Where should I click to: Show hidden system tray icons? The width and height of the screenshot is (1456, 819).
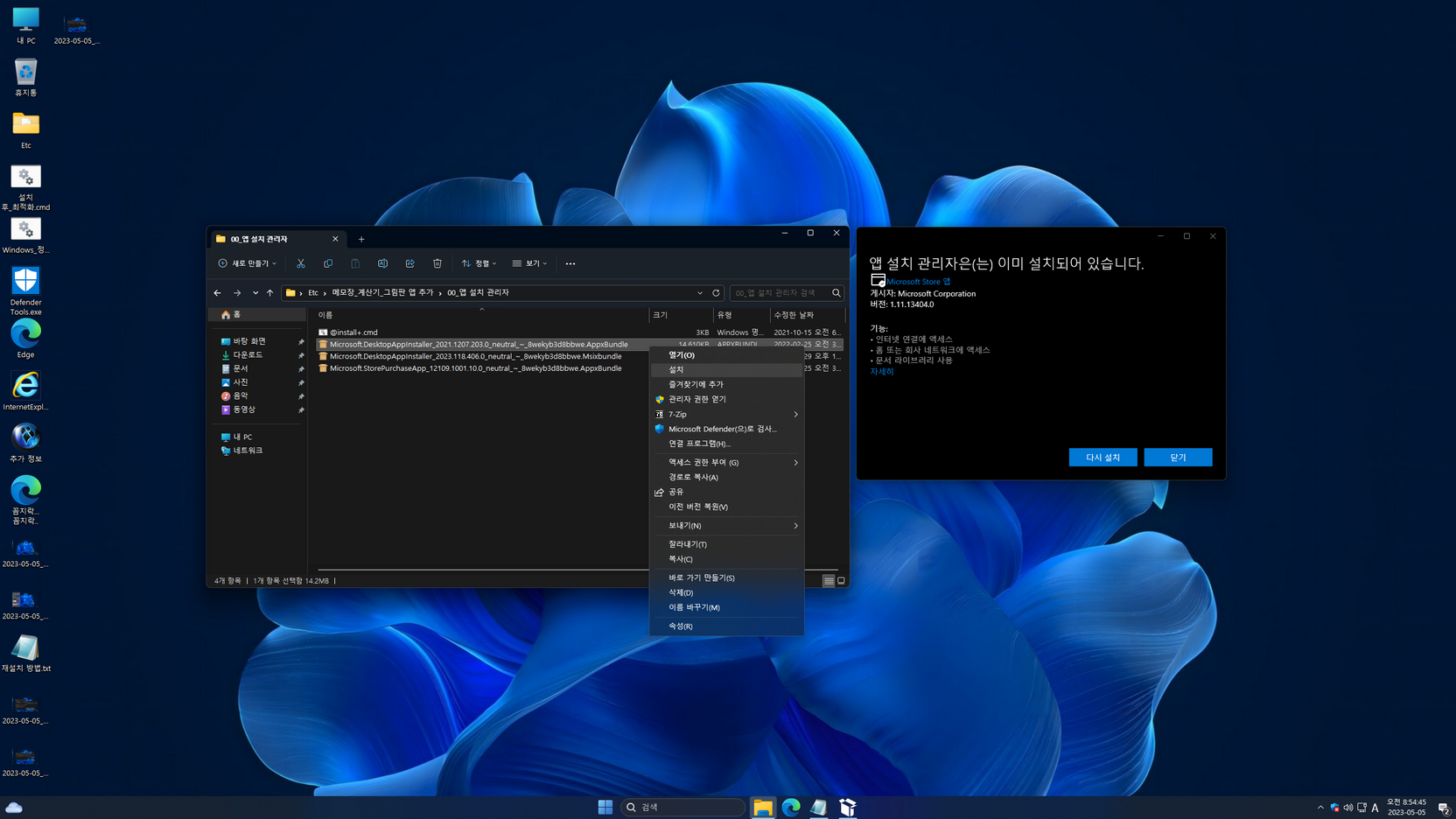[x=1320, y=808]
